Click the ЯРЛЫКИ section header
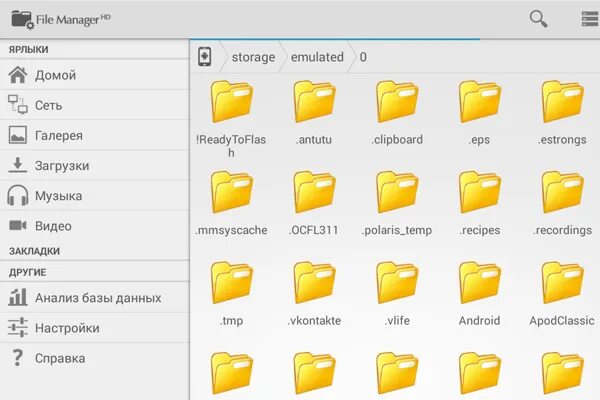The image size is (600, 400). pos(28,50)
